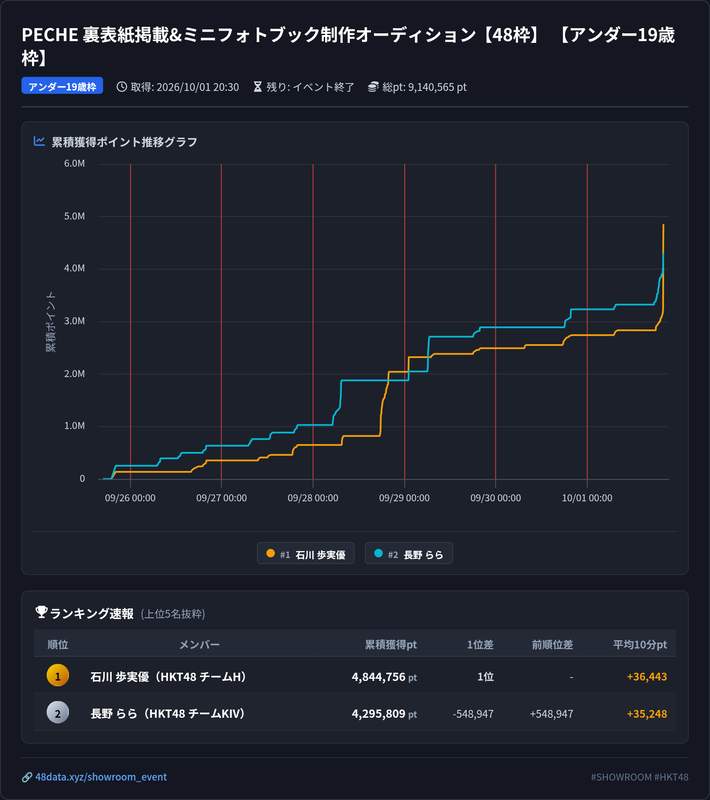Click the 10/01 00:00 axis label
Screen dimensions: 710x800
(587, 498)
